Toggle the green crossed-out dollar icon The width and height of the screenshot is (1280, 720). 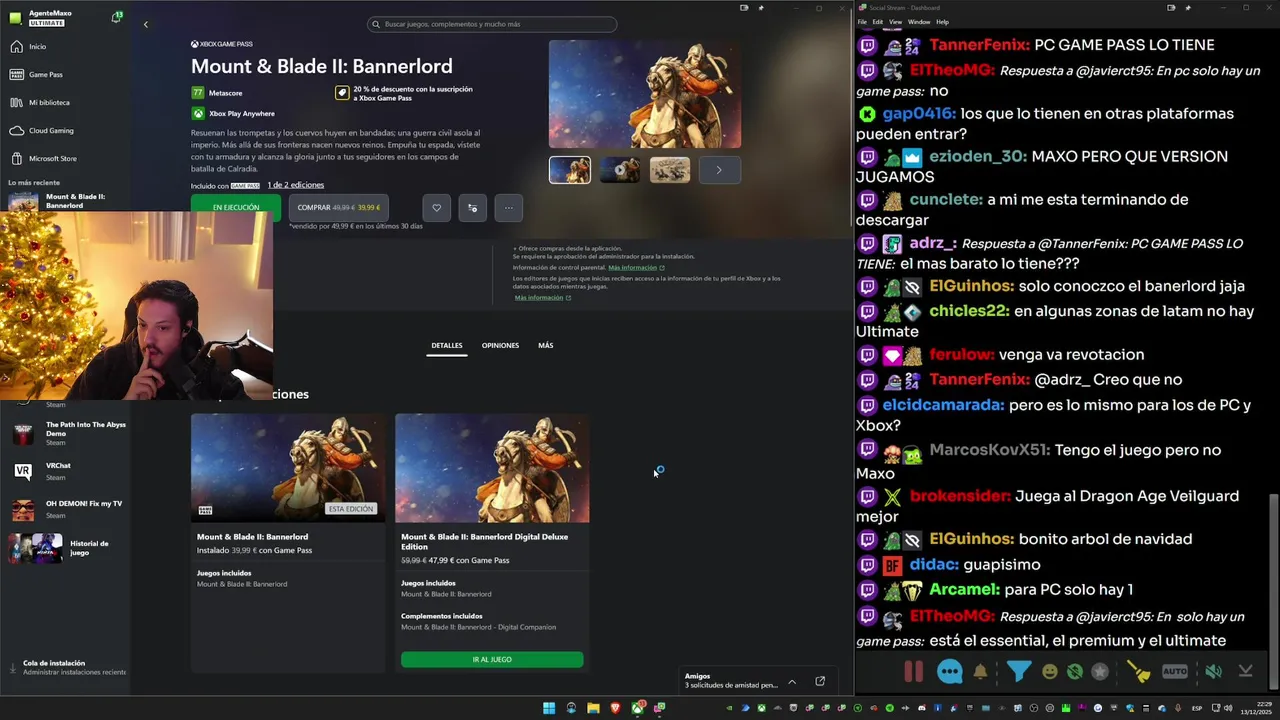[1074, 672]
